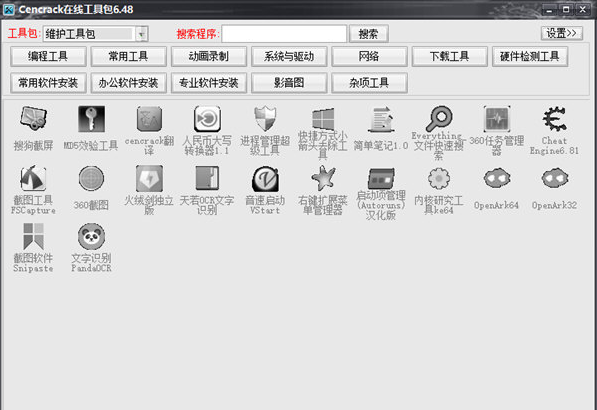Viewport: 597px width, 410px height.
Task: Show the 网络 category tools
Action: [369, 56]
